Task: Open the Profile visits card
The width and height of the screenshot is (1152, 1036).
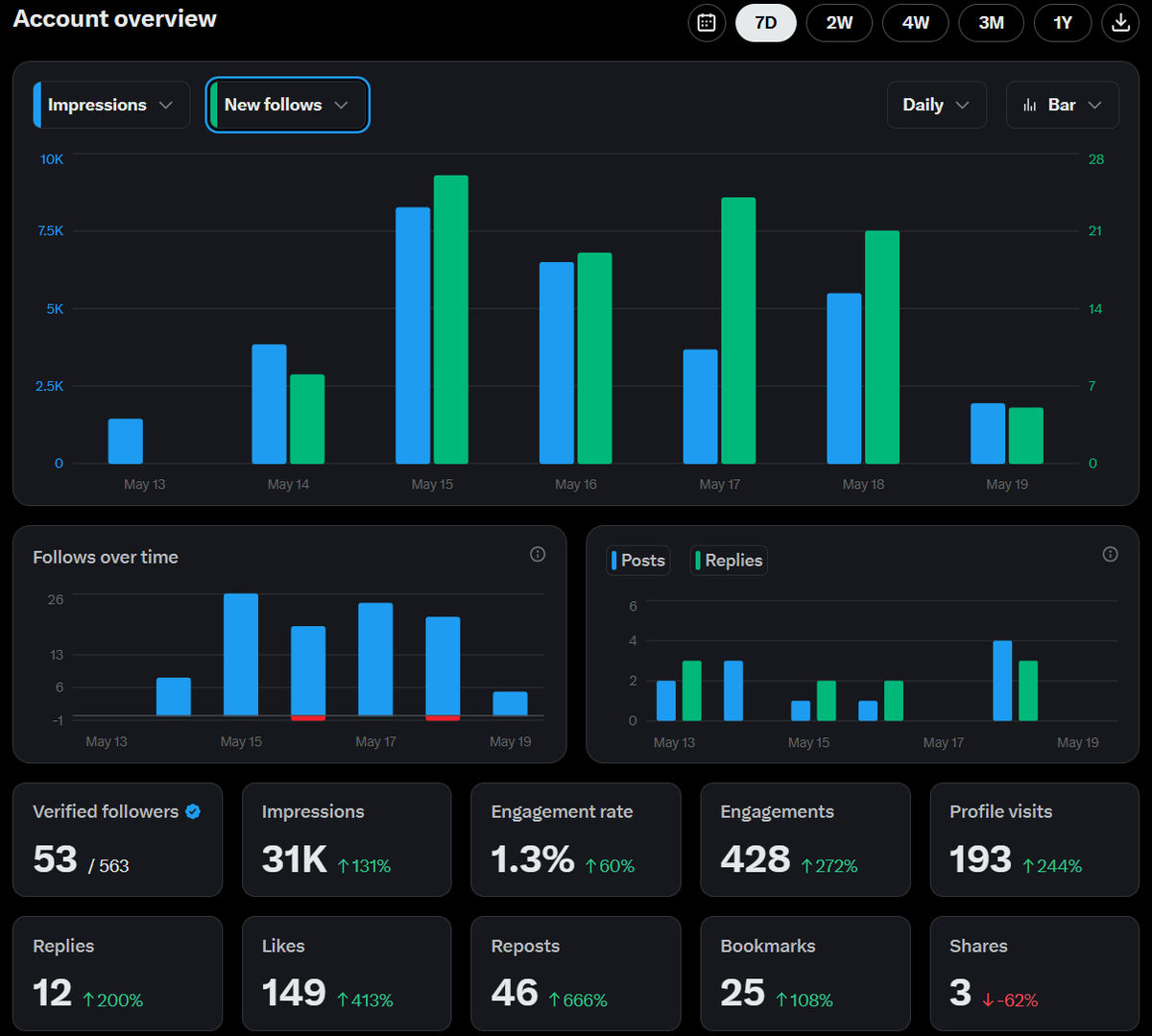Action: pos(1035,839)
